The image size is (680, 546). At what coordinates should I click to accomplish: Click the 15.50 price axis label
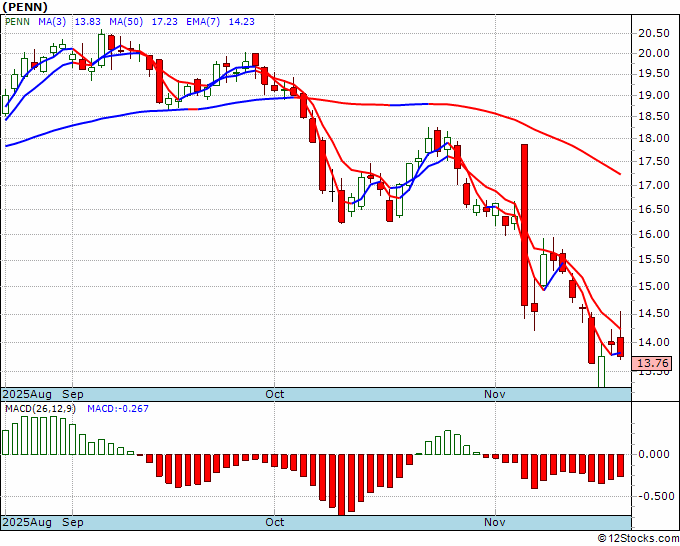click(654, 260)
